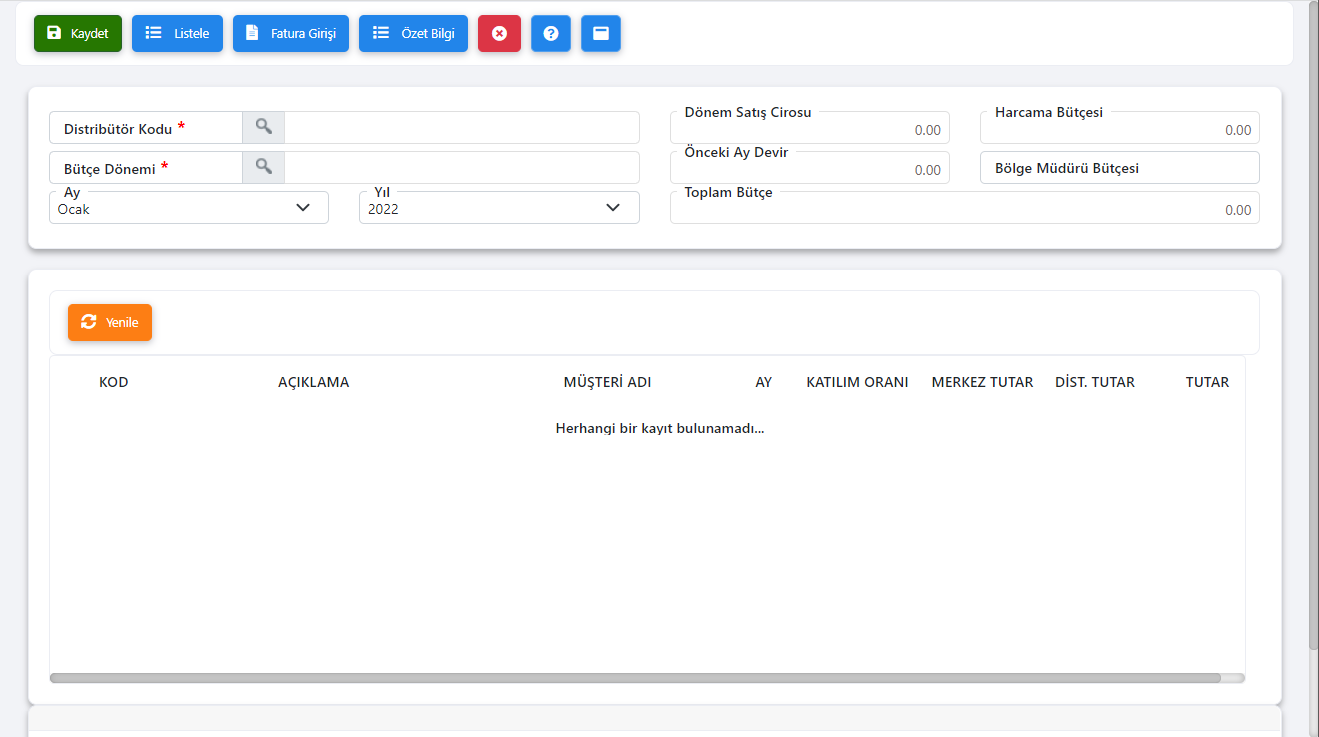Click the blue window panel icon button

pos(600,33)
